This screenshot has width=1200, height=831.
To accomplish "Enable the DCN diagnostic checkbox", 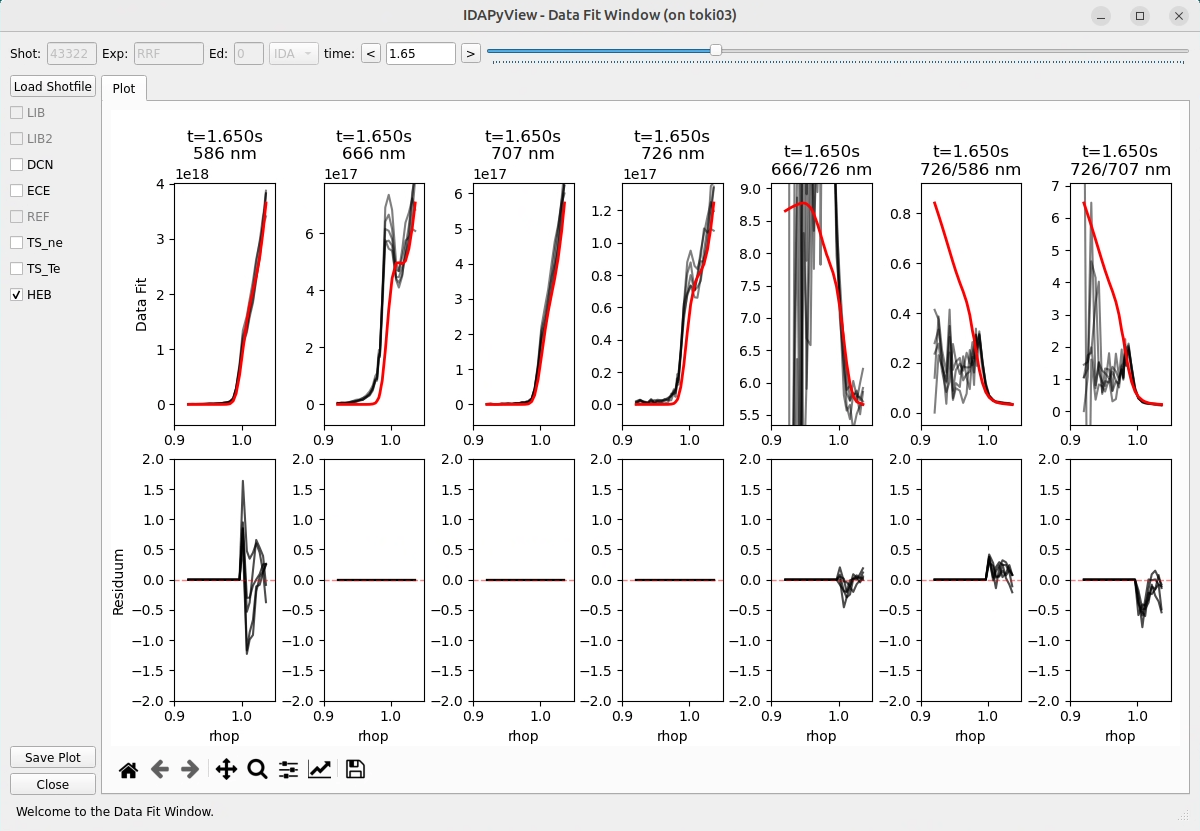I will (15, 164).
